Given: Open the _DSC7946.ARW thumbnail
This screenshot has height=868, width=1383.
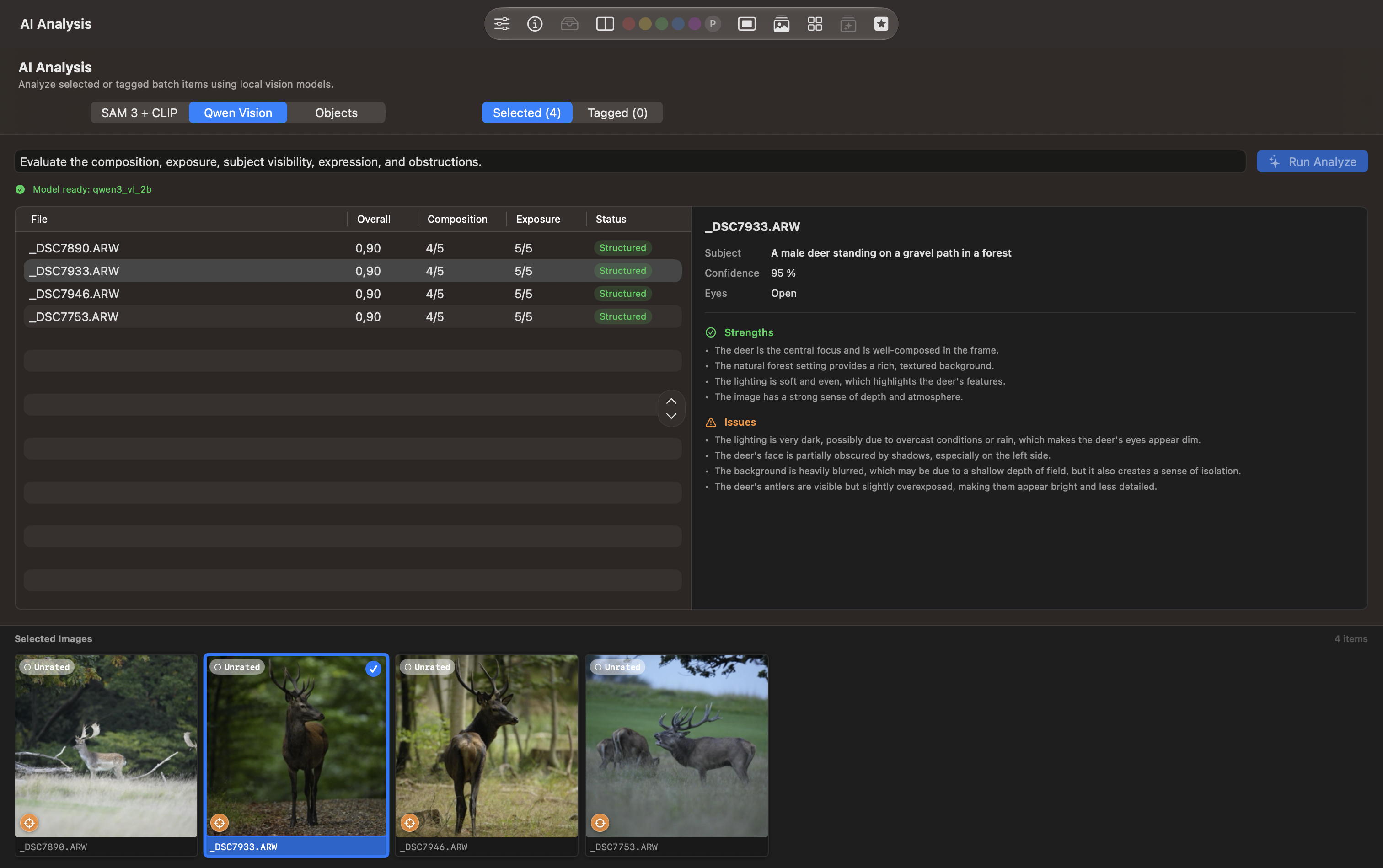Looking at the screenshot, I should coord(486,746).
